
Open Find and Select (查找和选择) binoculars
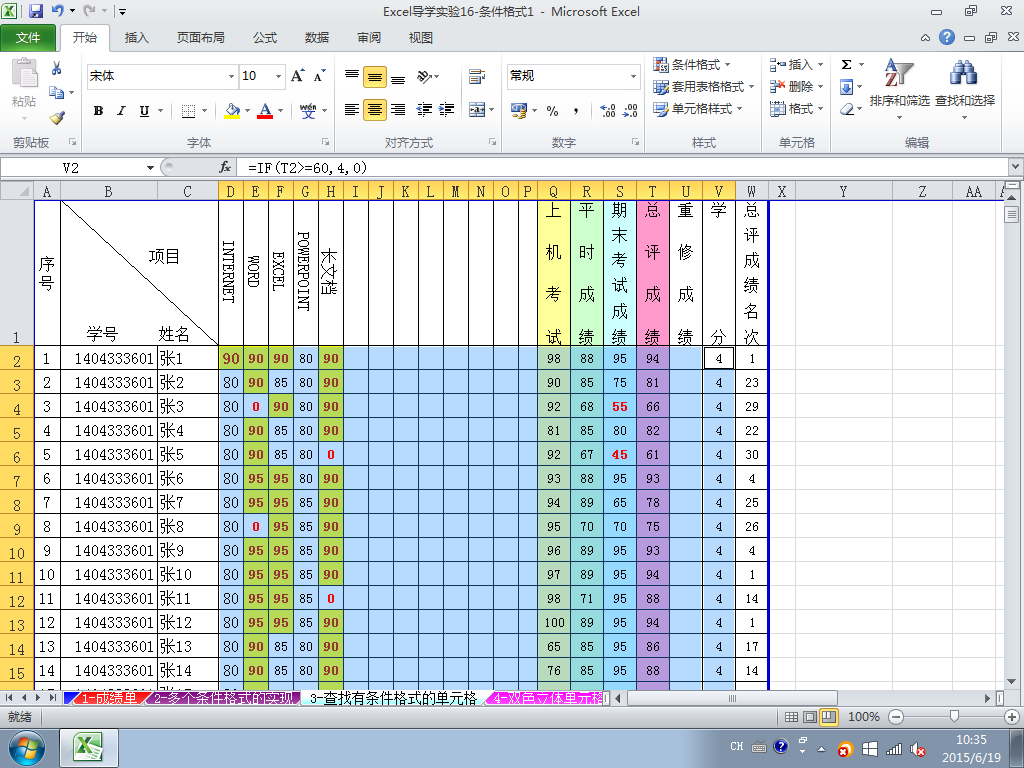pyautogui.click(x=965, y=90)
